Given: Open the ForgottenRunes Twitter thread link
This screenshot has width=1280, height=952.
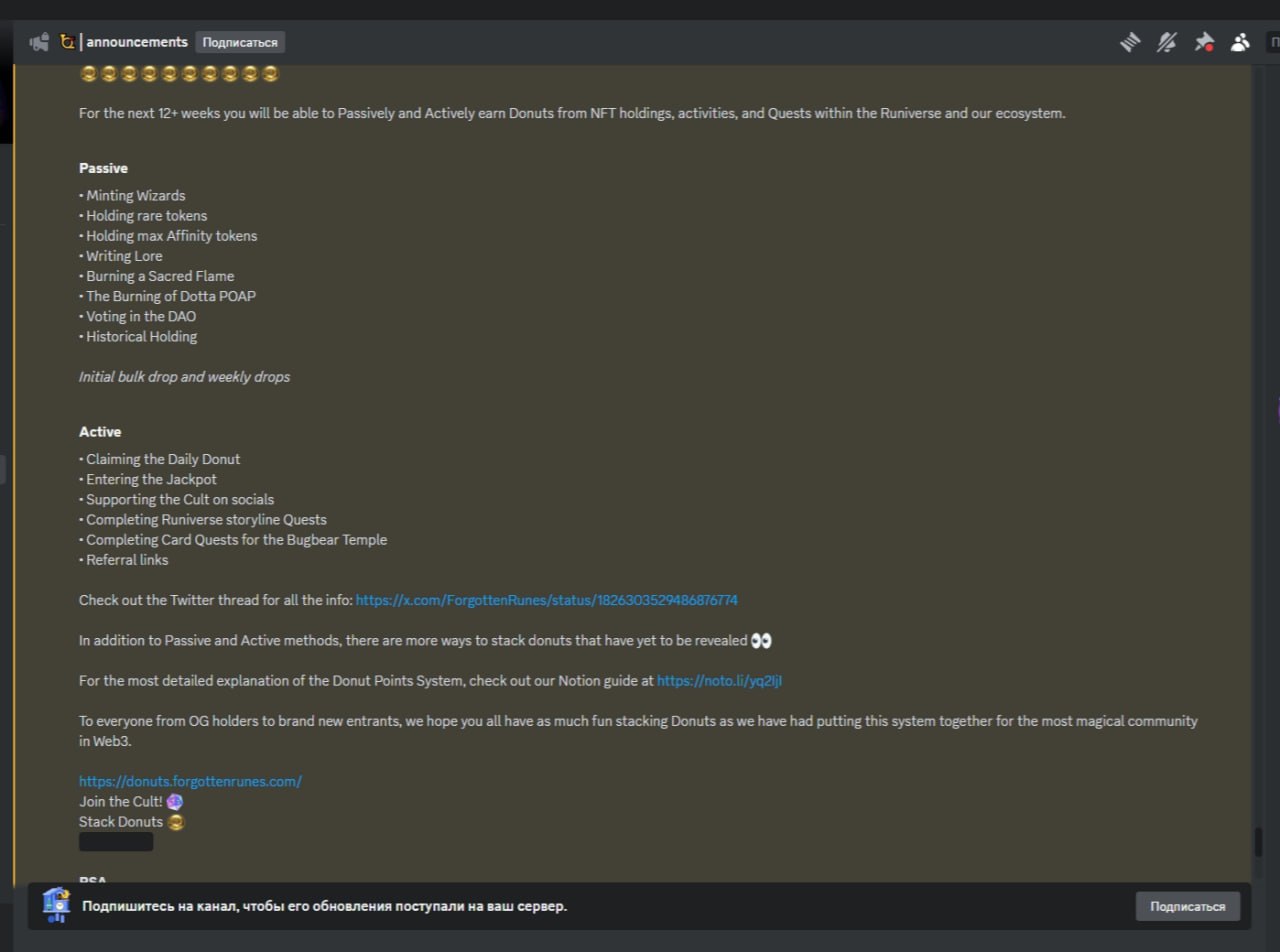Looking at the screenshot, I should click(x=547, y=600).
